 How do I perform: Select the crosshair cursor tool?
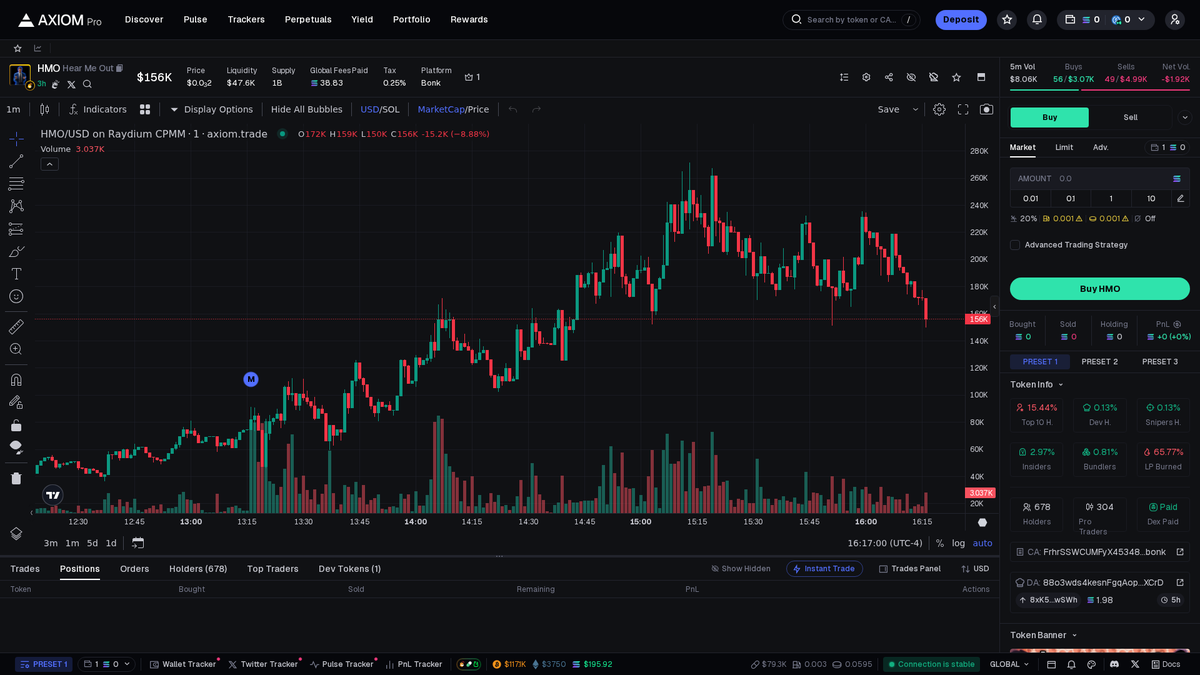click(x=16, y=138)
